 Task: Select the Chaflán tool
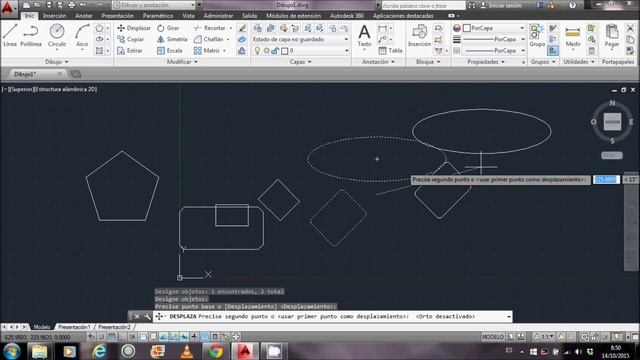tap(209, 39)
